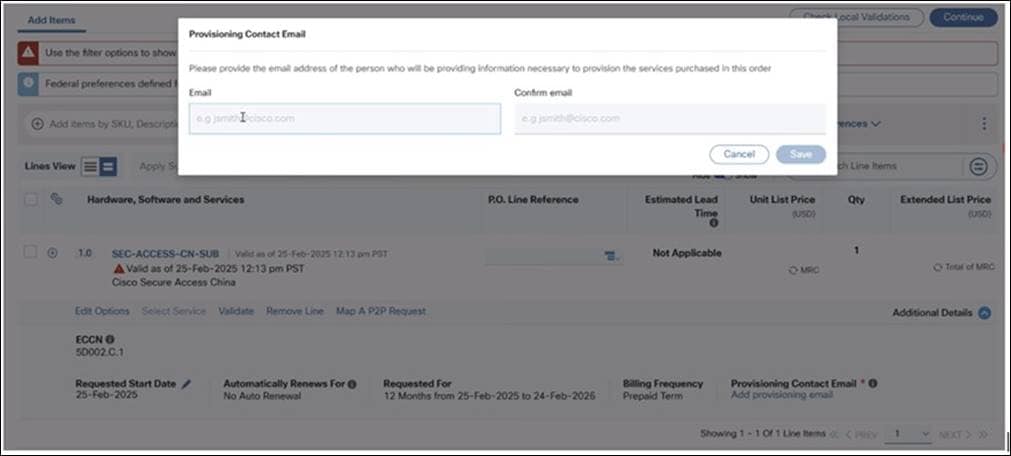Open the page number dropdown

tap(908, 435)
